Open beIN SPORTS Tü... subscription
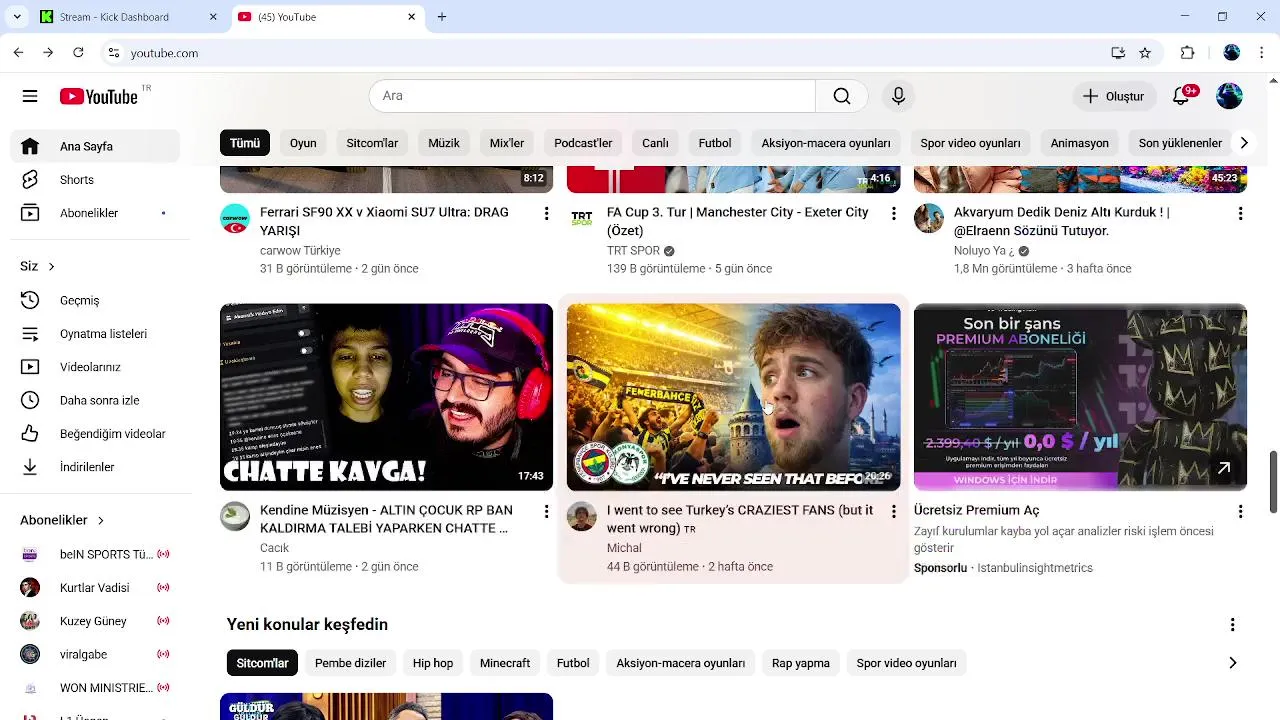The height and width of the screenshot is (720, 1280). (95, 554)
